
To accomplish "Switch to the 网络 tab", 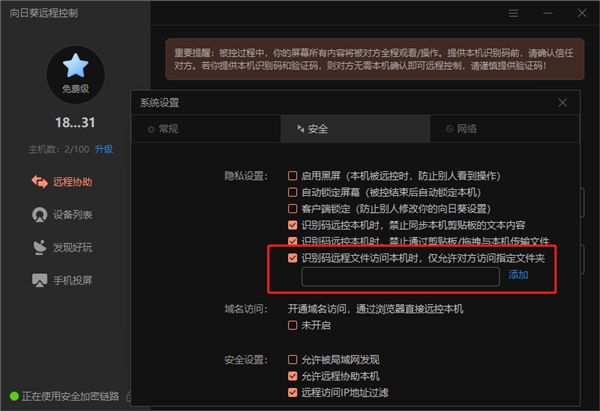I will tap(505, 129).
